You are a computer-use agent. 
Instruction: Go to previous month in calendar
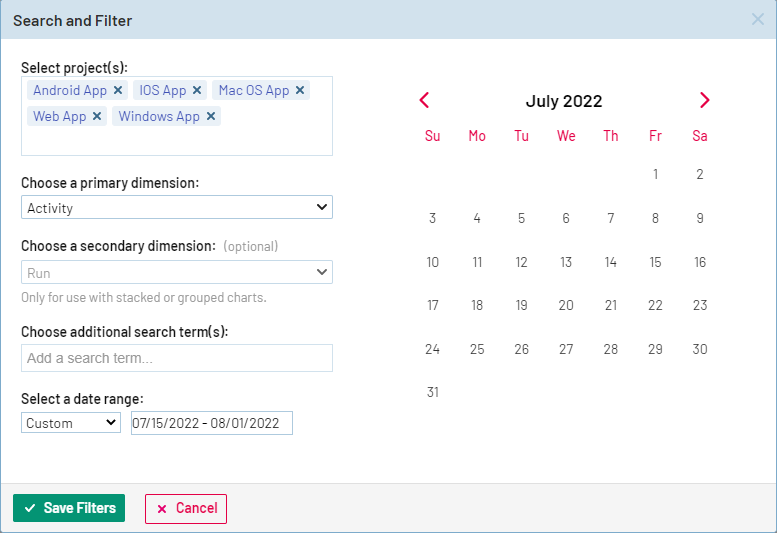click(424, 100)
